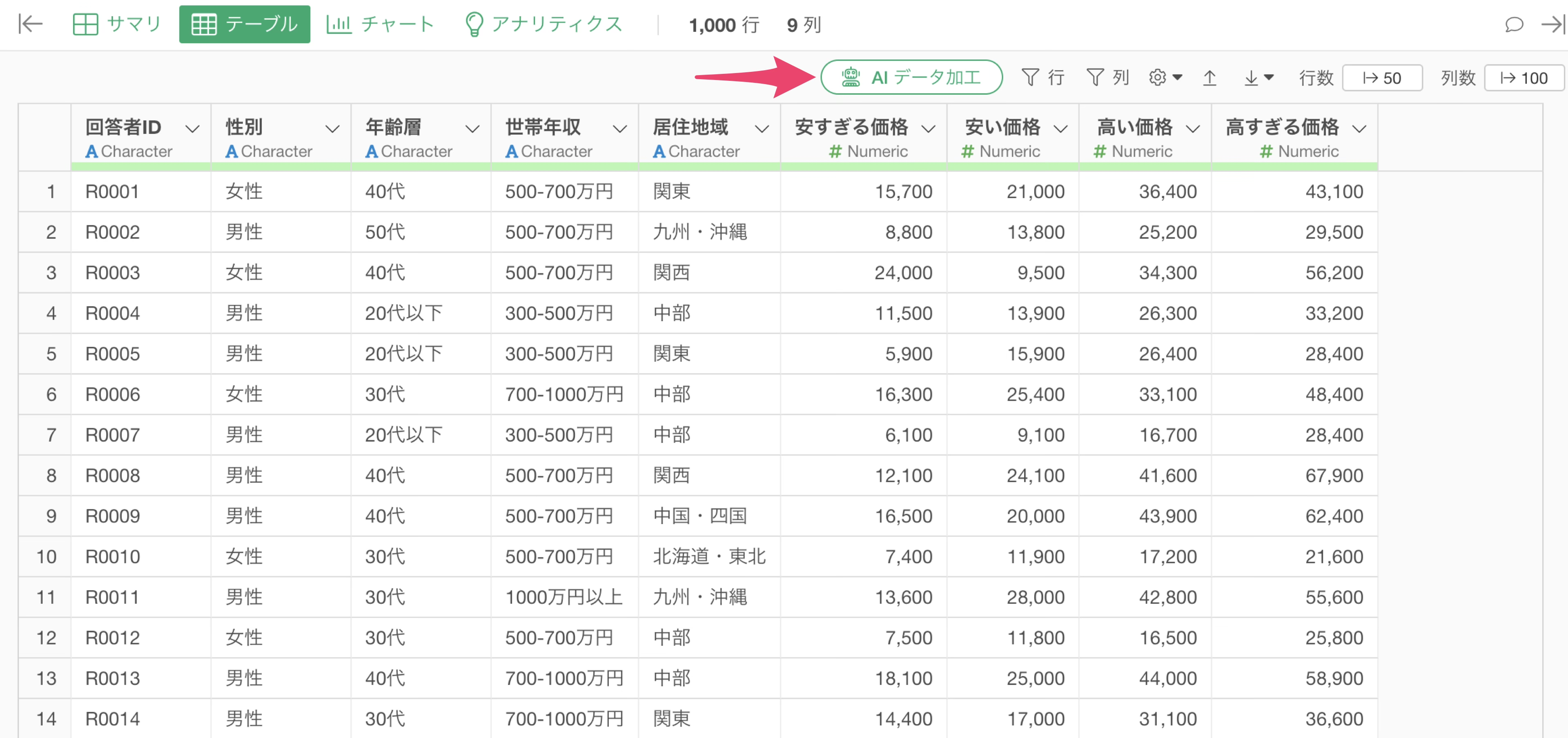Open the gear settings dropdown

pyautogui.click(x=1165, y=77)
